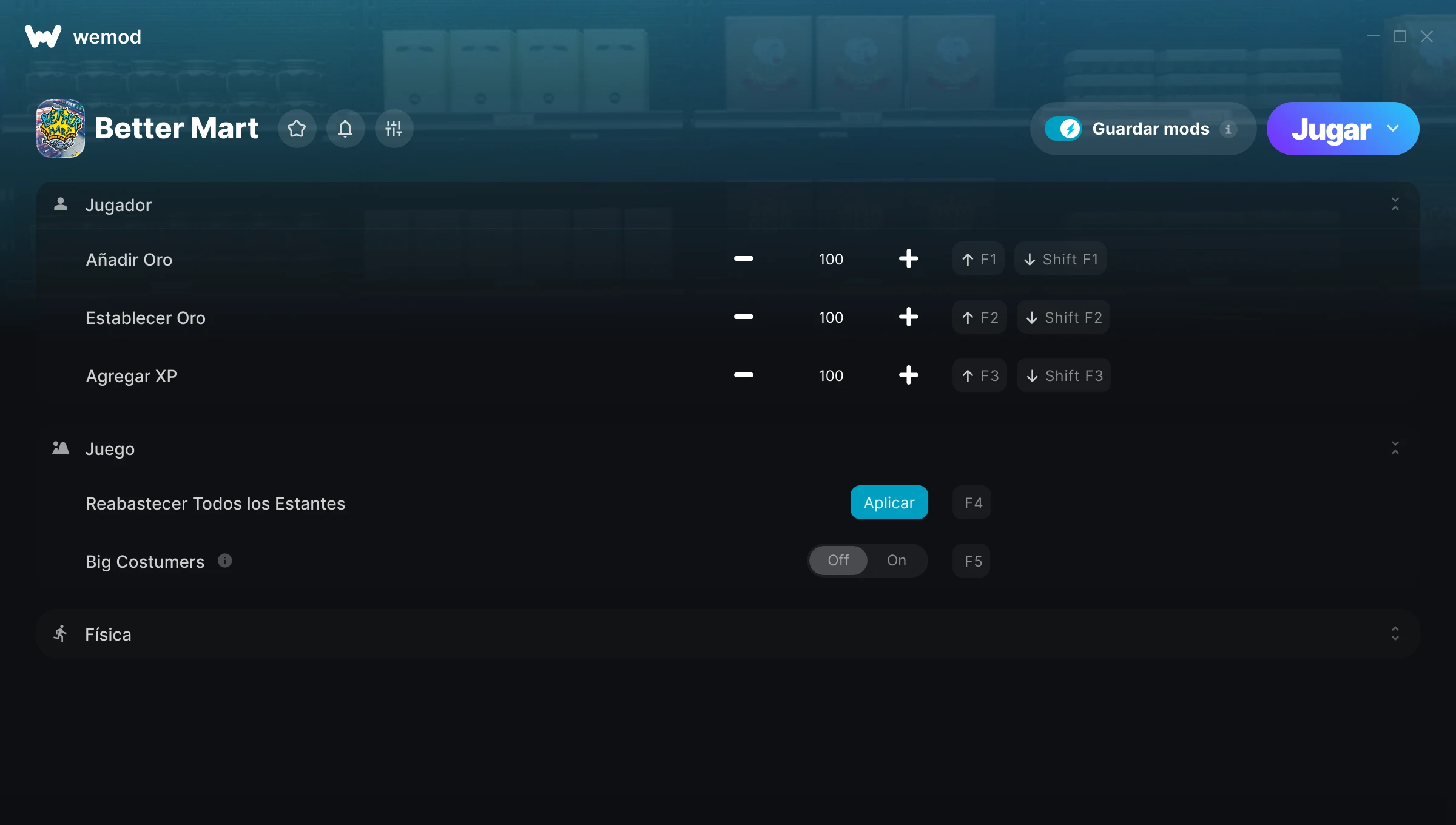Apply Reabastecer Todos los Estantes
The width and height of the screenshot is (1456, 825).
click(x=889, y=503)
